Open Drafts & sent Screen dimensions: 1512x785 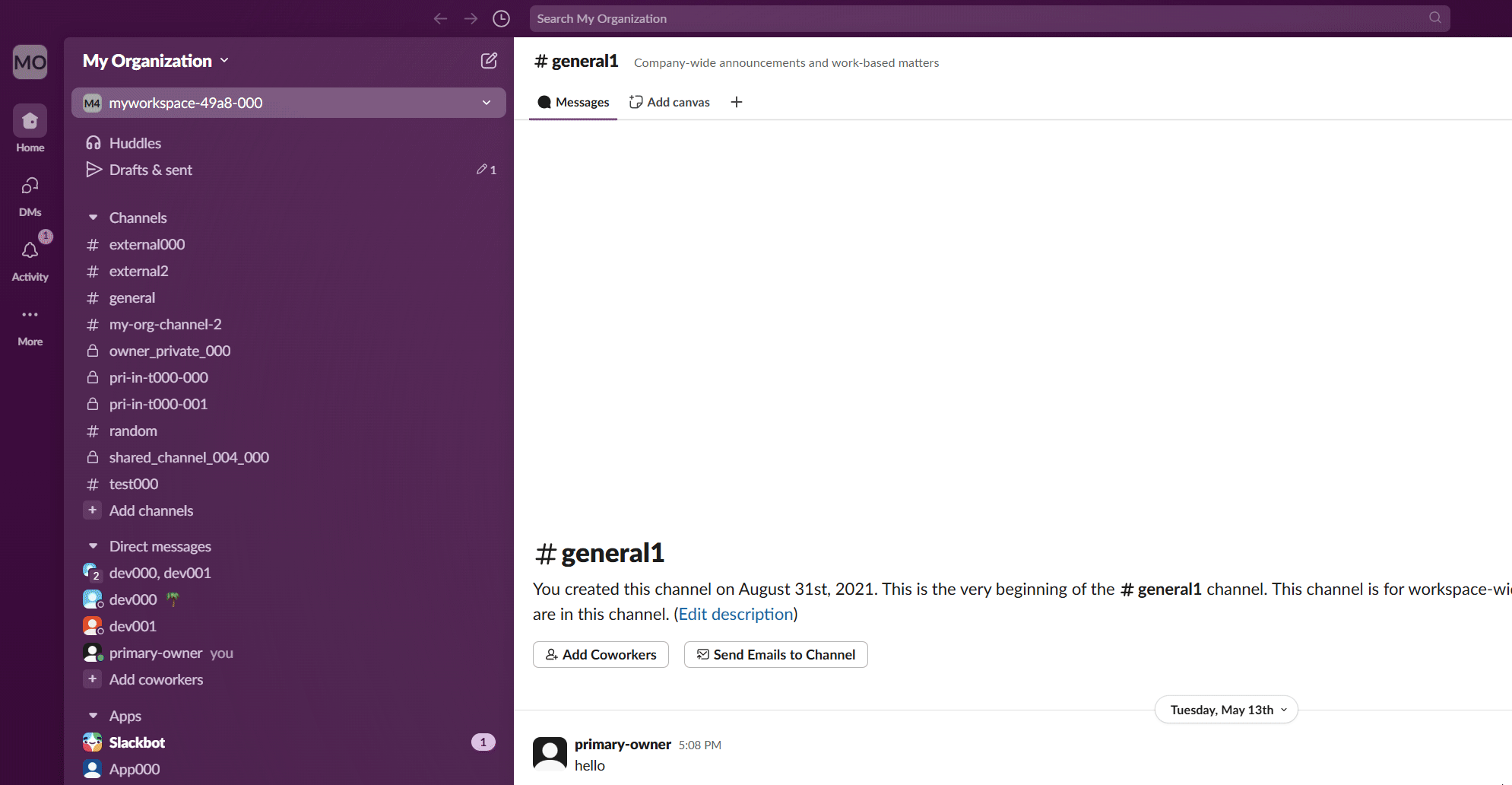[x=289, y=170]
